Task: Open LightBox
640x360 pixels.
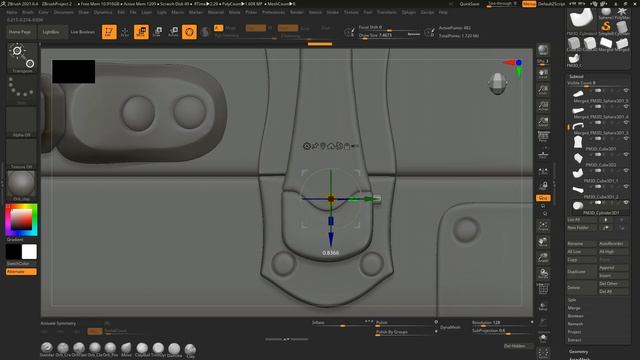Action: click(51, 32)
